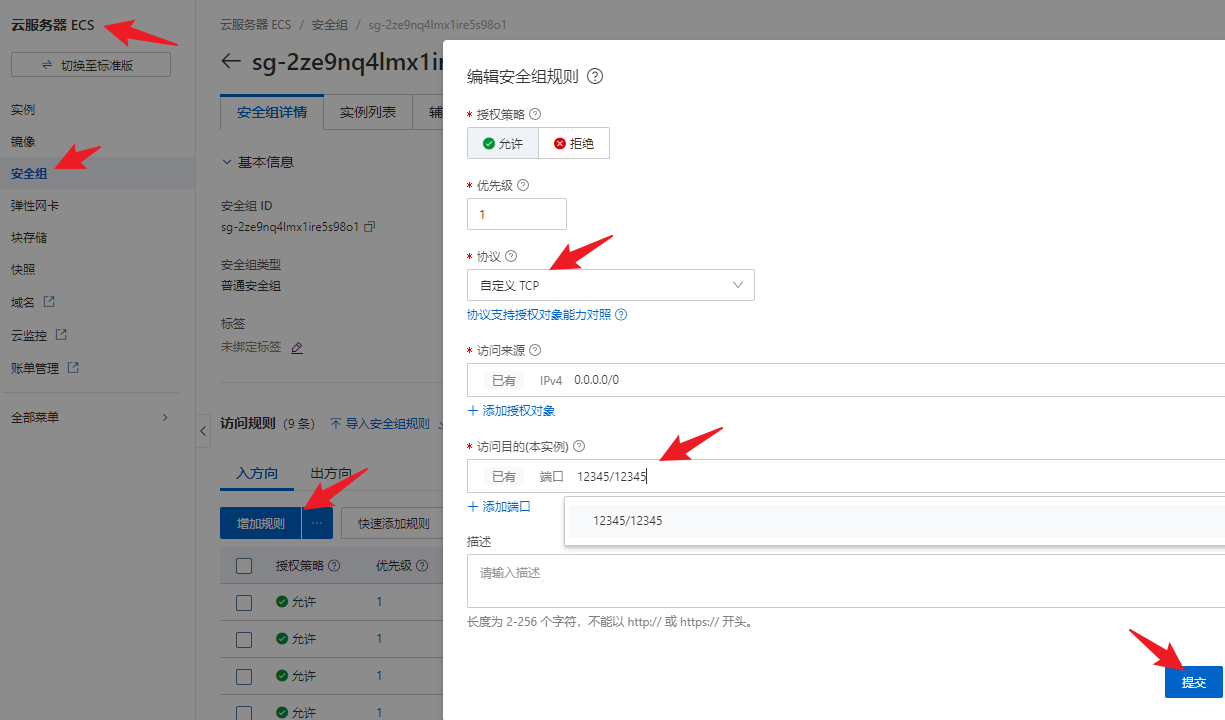Image resolution: width=1225 pixels, height=720 pixels.
Task: Click the edit pencil icon next to tags
Action: pos(296,347)
